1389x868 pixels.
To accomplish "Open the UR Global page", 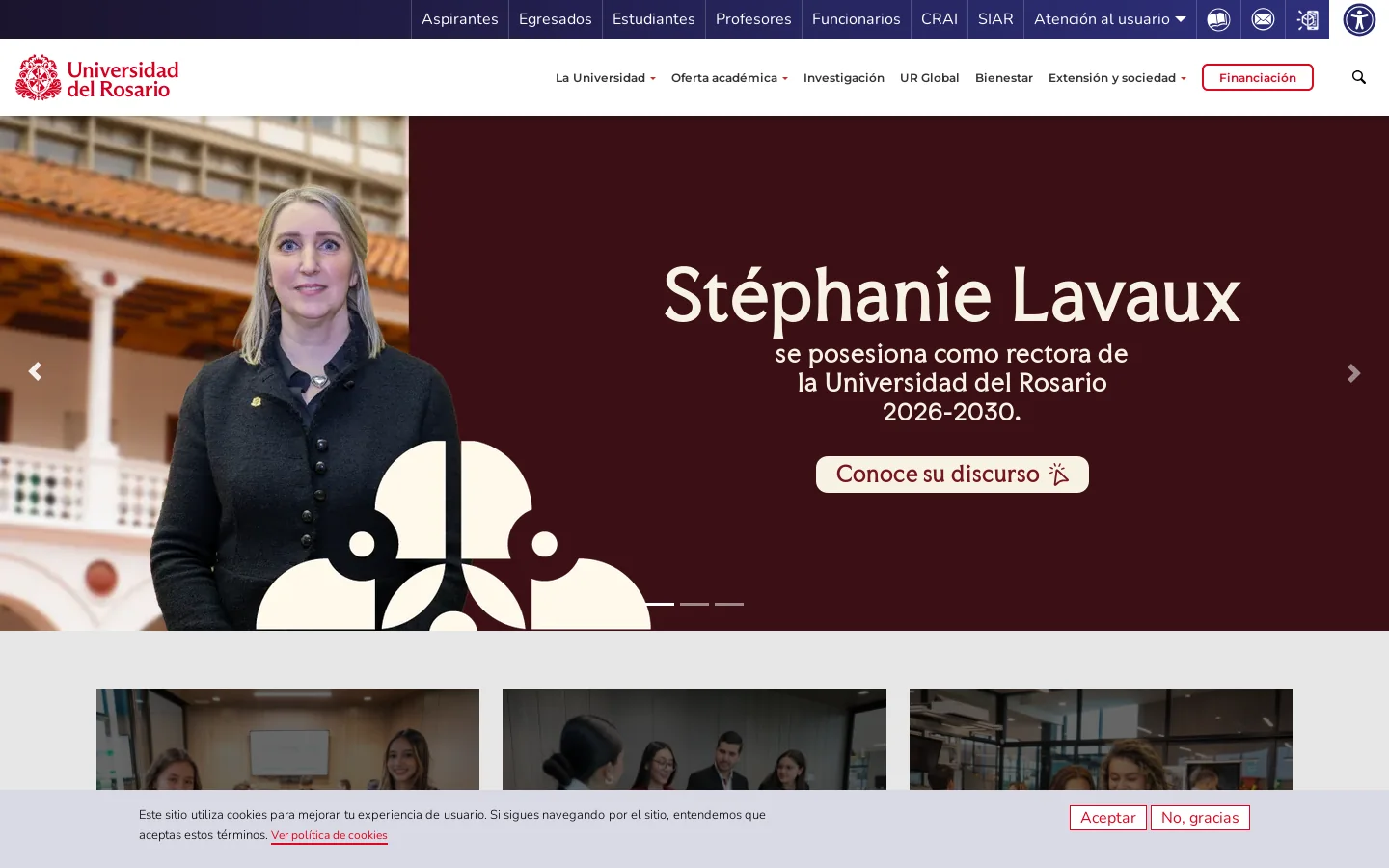I will click(930, 78).
